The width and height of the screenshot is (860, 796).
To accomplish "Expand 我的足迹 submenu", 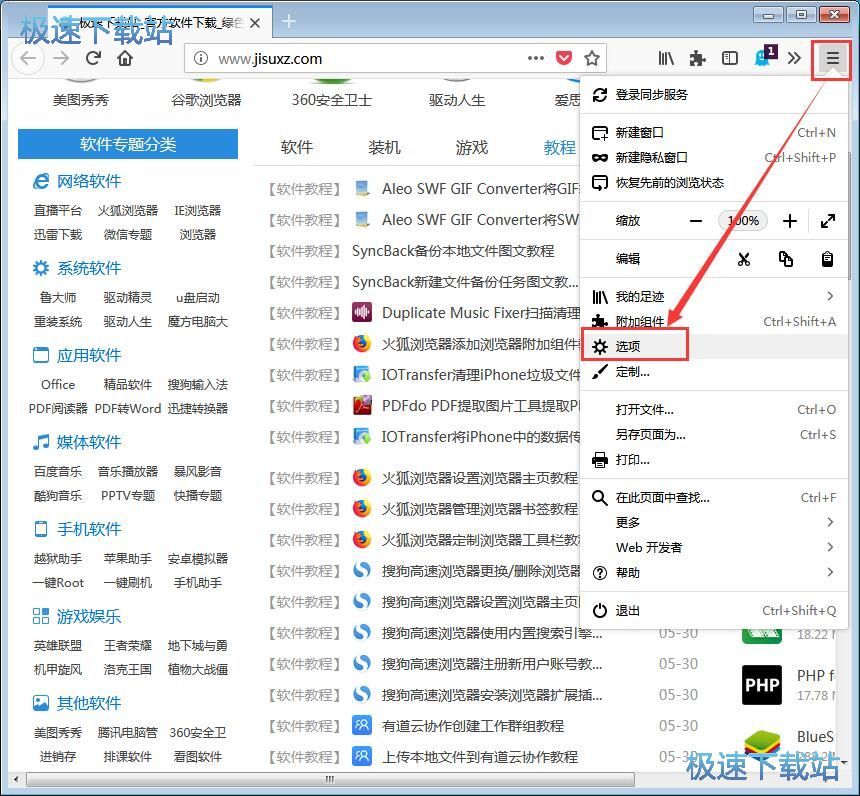I will (713, 297).
